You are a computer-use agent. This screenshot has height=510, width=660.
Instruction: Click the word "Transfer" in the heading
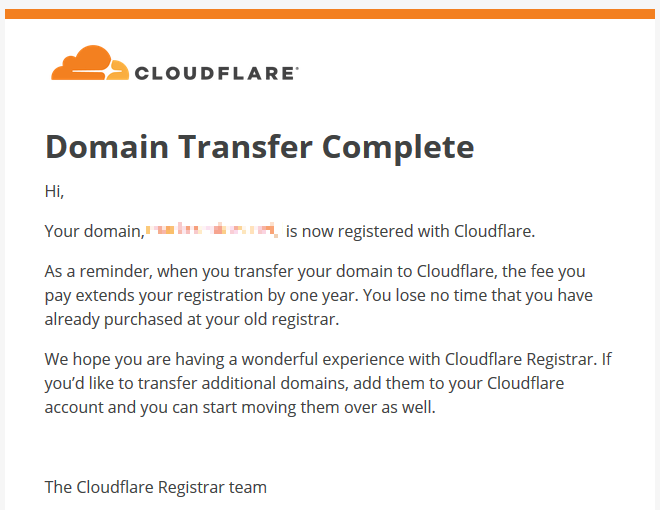(x=245, y=147)
